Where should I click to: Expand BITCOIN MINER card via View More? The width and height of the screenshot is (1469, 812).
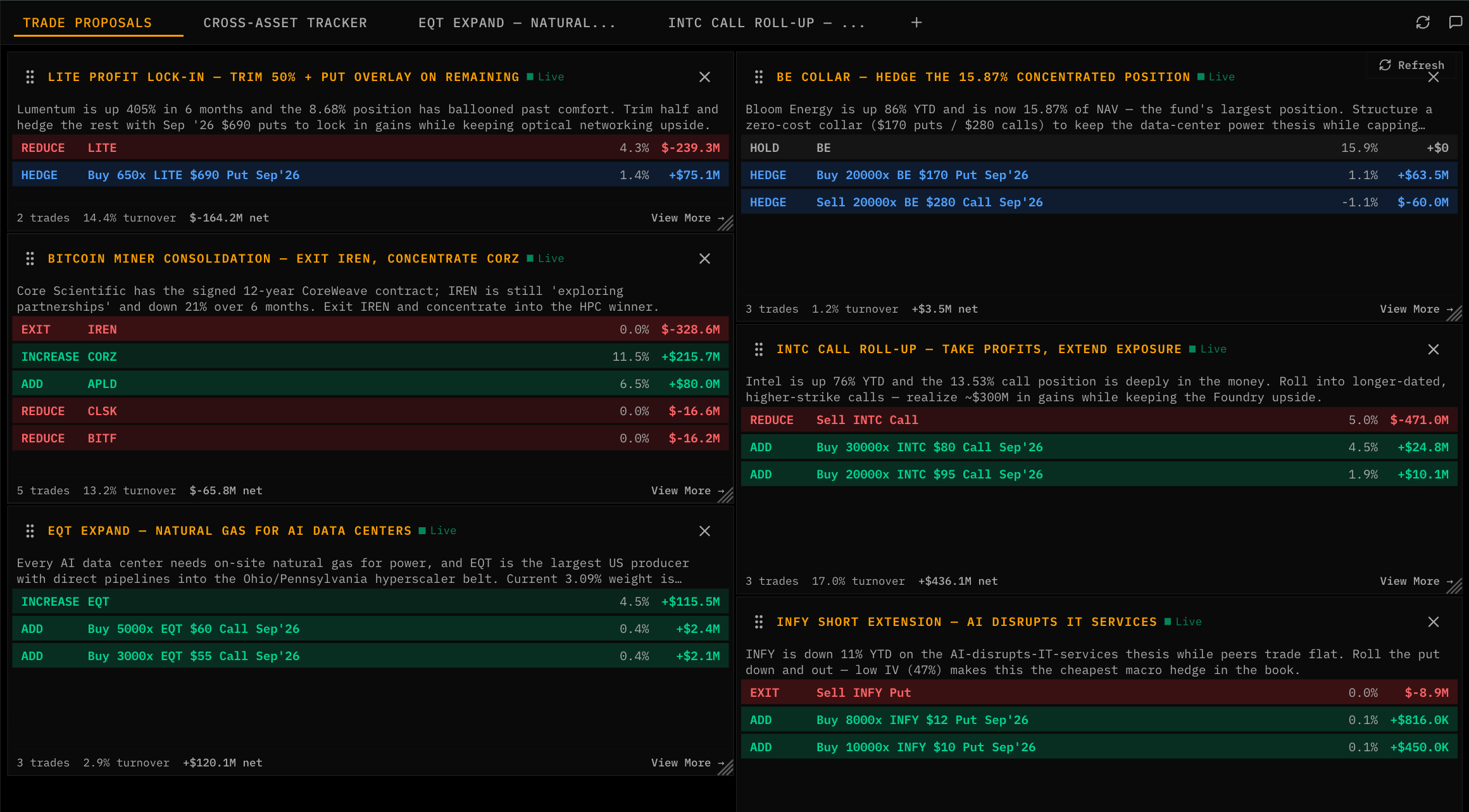coord(682,490)
